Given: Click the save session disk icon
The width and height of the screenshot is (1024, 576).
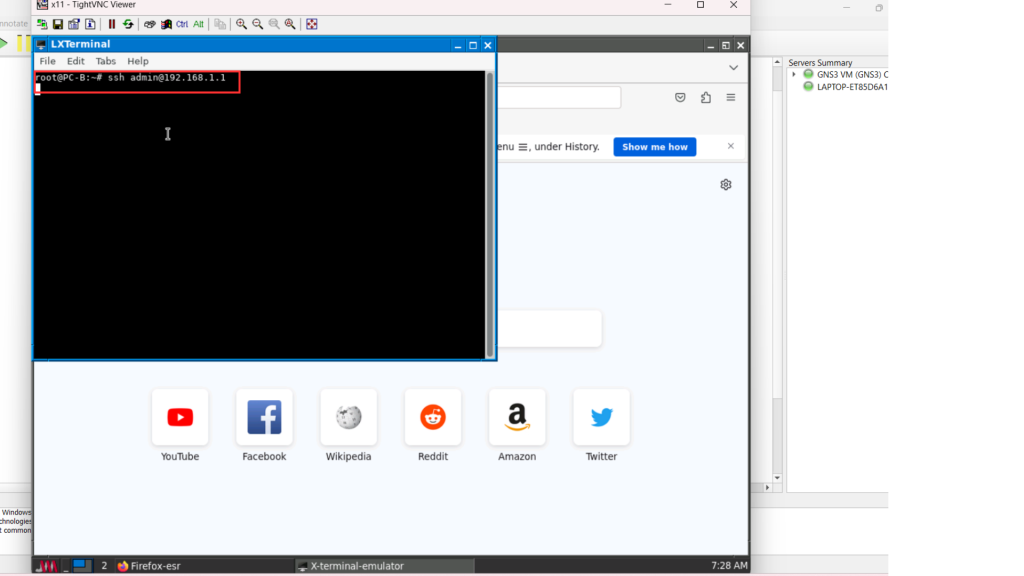Looking at the screenshot, I should [x=58, y=24].
